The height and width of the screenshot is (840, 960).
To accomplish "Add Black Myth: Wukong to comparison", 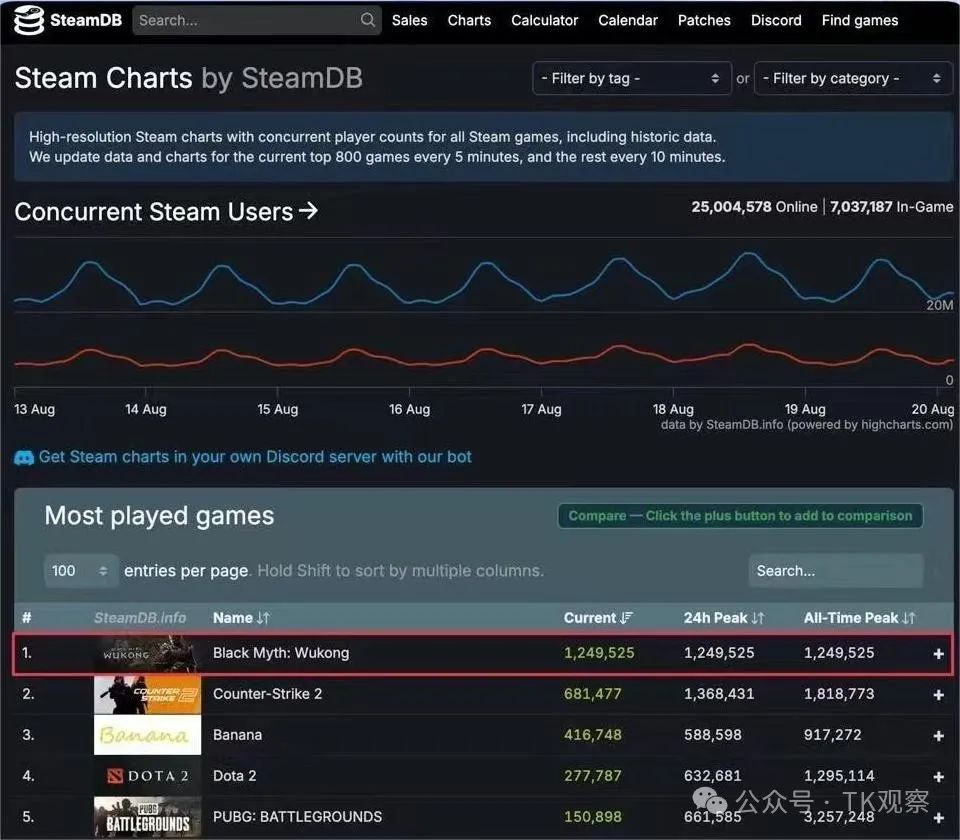I will coord(938,654).
